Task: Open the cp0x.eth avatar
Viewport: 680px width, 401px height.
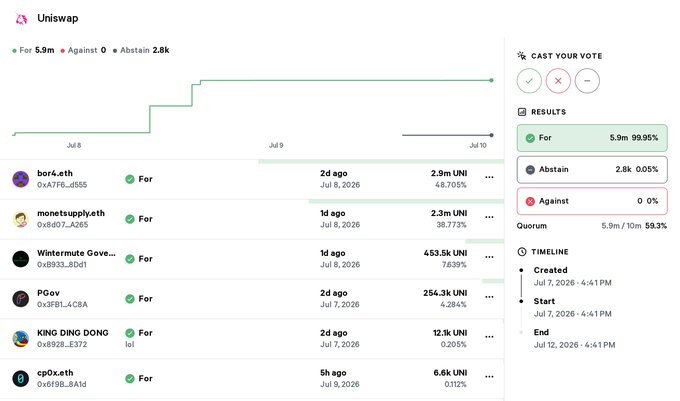Action: point(20,378)
